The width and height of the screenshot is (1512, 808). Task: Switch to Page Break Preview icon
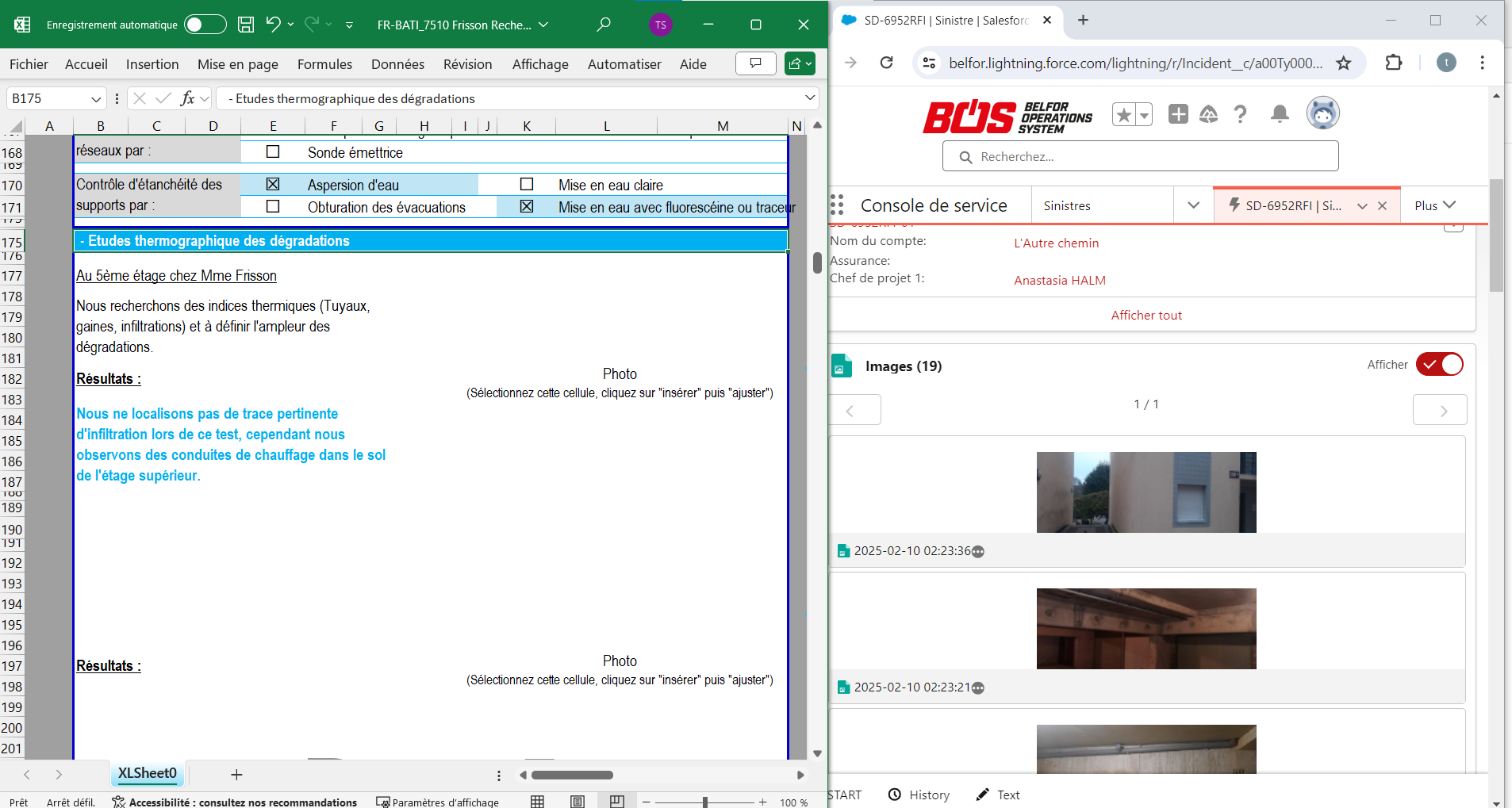tap(617, 802)
